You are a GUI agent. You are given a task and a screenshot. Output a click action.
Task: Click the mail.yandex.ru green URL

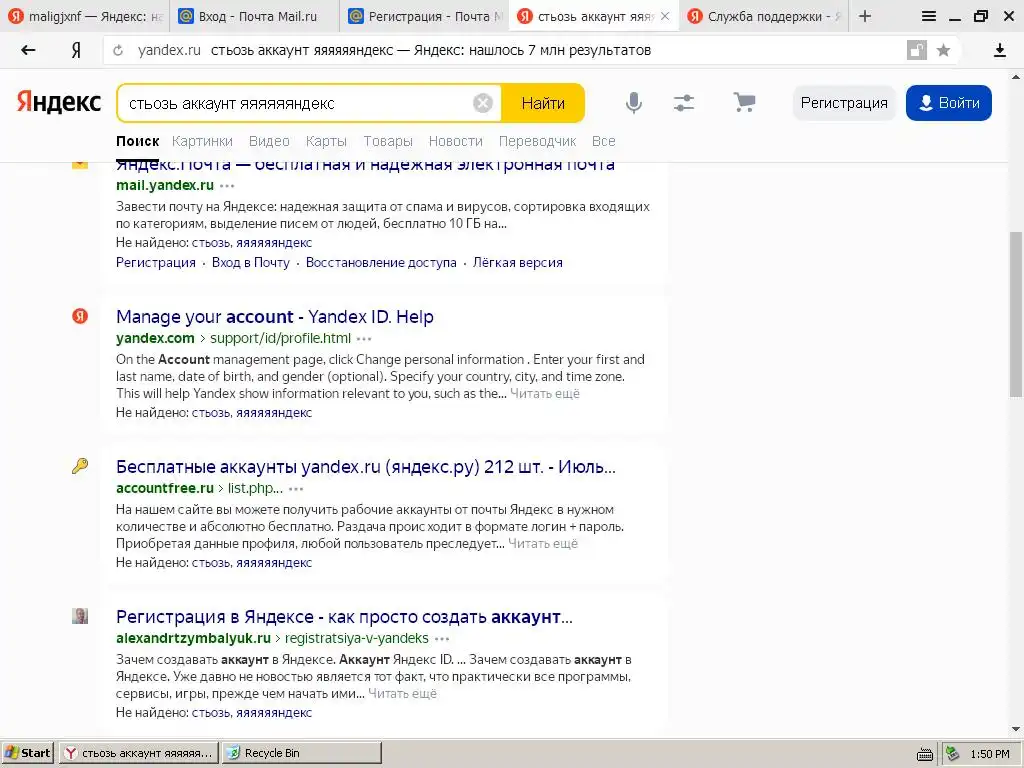[165, 185]
